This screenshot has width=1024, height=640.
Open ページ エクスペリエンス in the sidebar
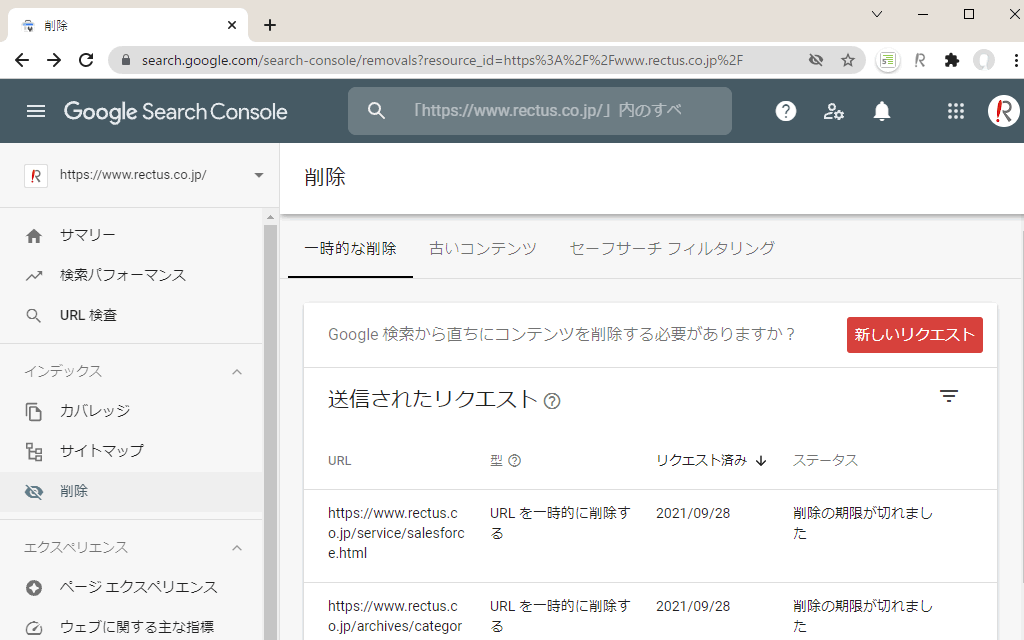pyautogui.click(x=131, y=588)
